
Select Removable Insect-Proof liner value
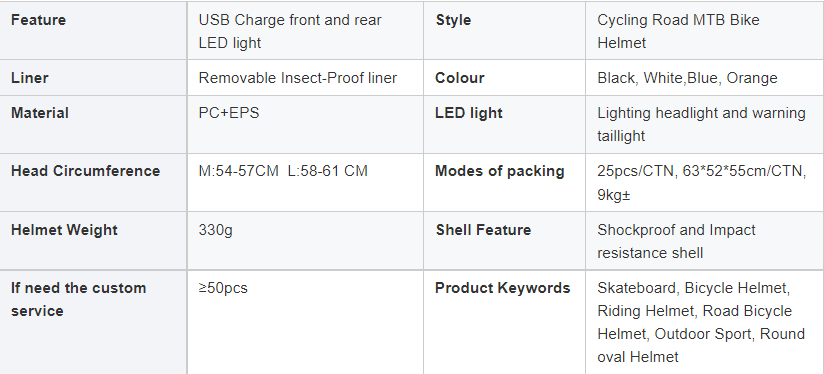pyautogui.click(x=297, y=78)
